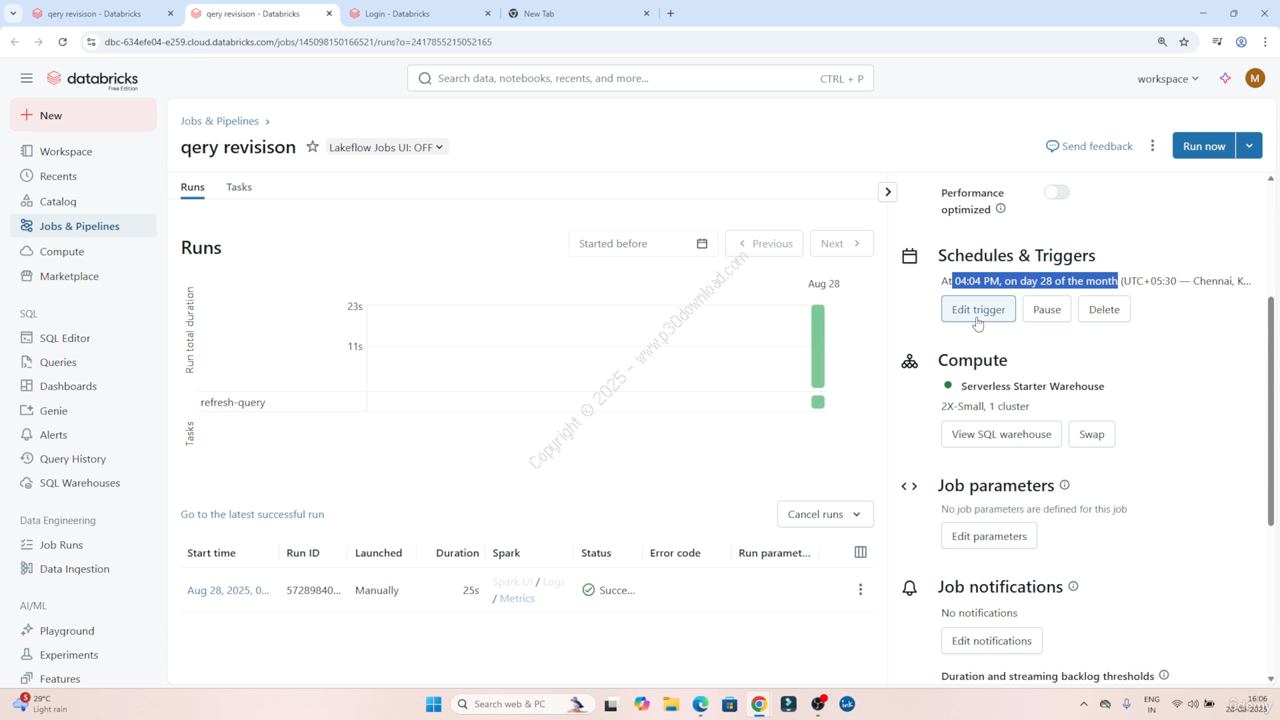The height and width of the screenshot is (720, 1280).
Task: Star the qery revision job as favorite
Action: (x=312, y=147)
